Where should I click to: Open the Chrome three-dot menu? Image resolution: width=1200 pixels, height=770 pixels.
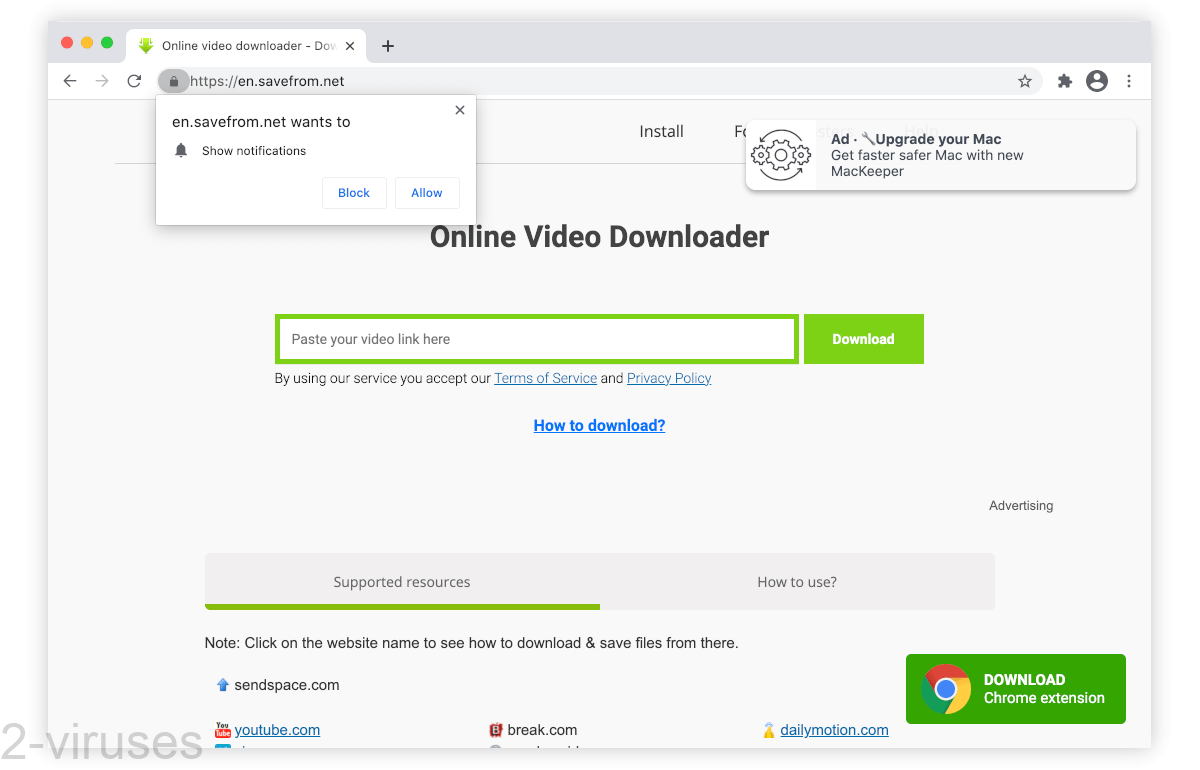(x=1129, y=81)
